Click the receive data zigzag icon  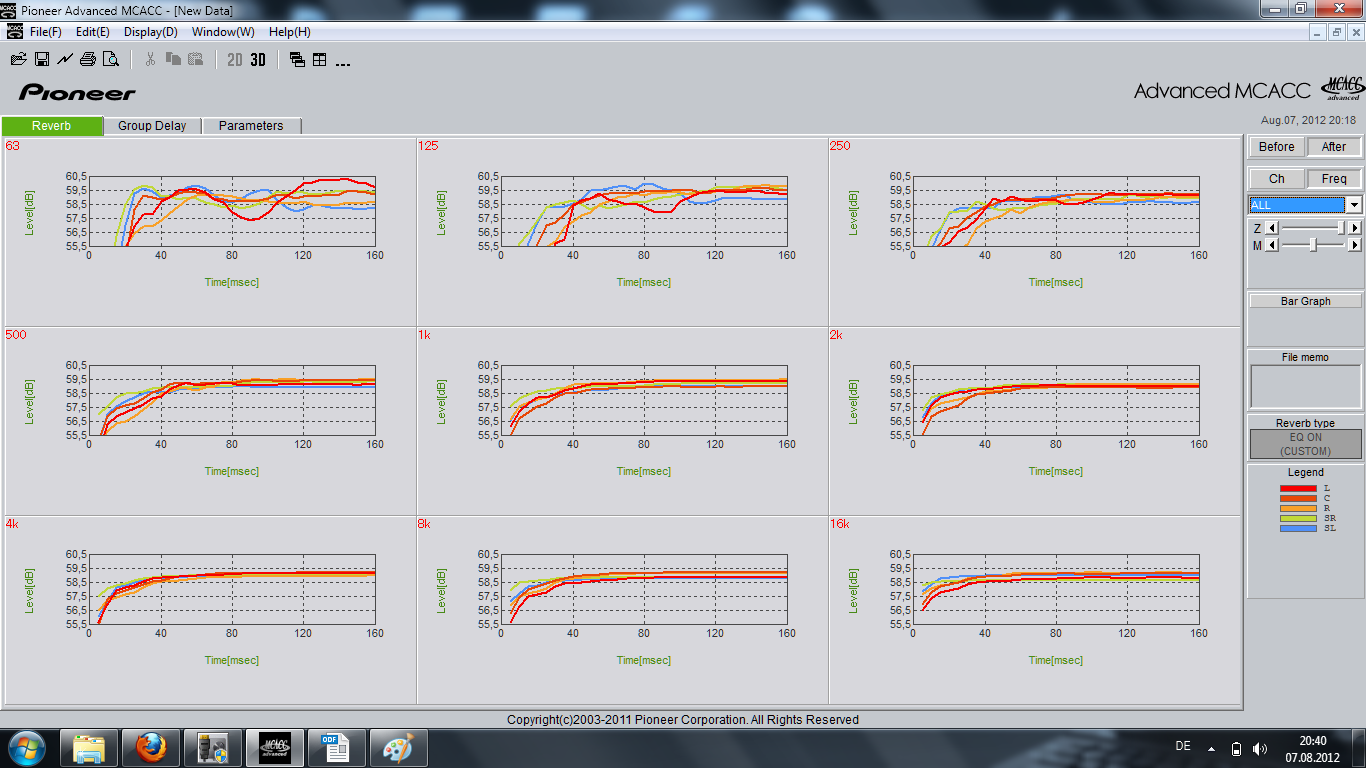click(65, 60)
